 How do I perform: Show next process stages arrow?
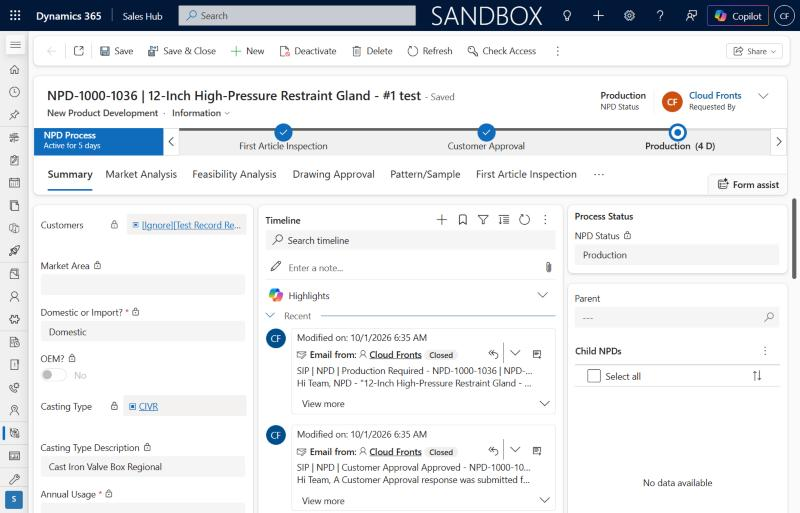click(779, 141)
